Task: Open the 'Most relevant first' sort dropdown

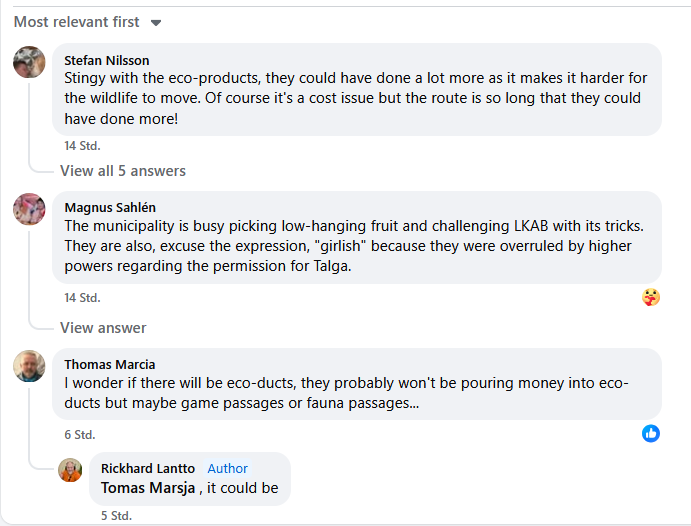Action: tap(88, 22)
